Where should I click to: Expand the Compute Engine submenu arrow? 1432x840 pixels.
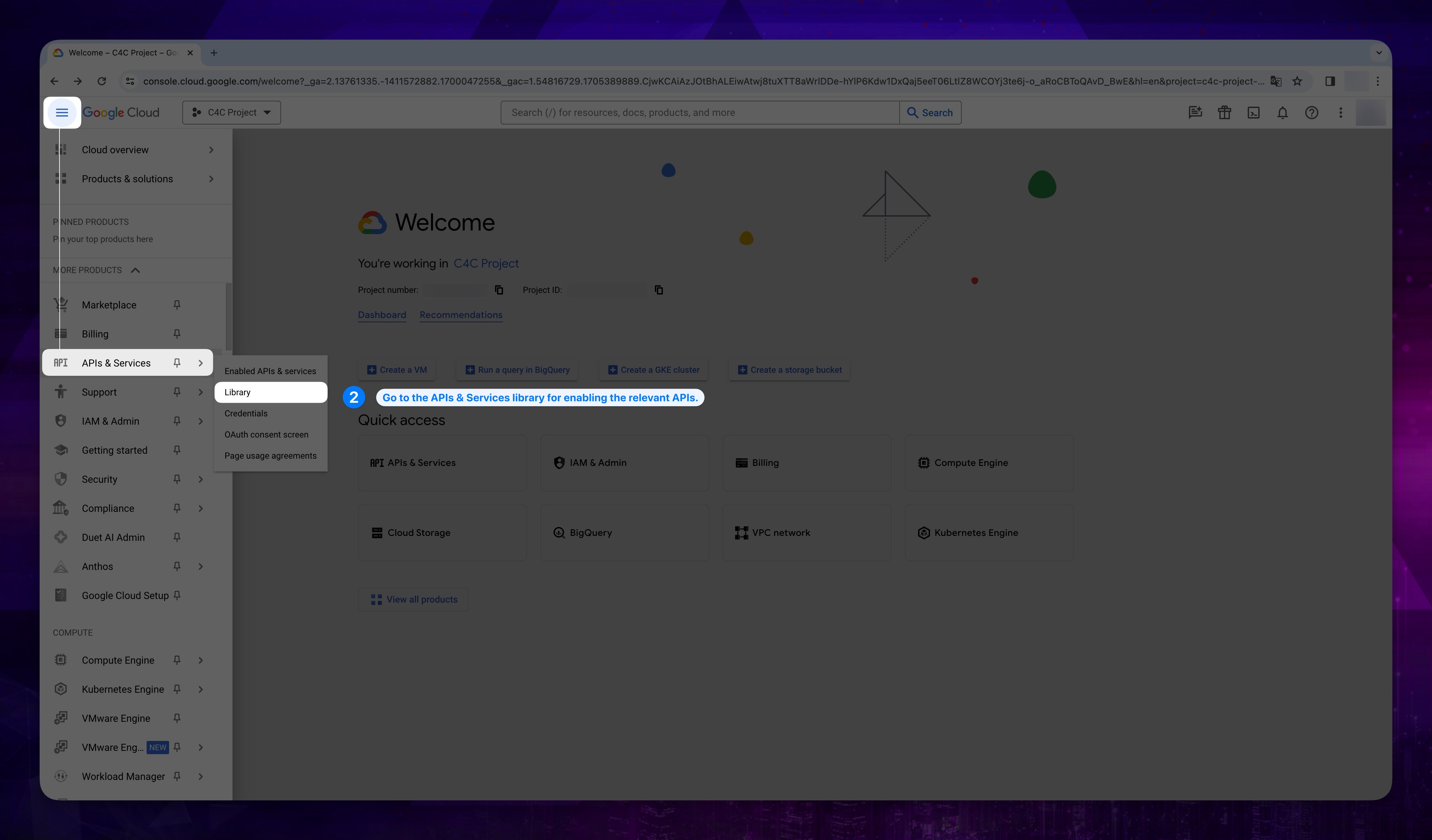tap(200, 660)
